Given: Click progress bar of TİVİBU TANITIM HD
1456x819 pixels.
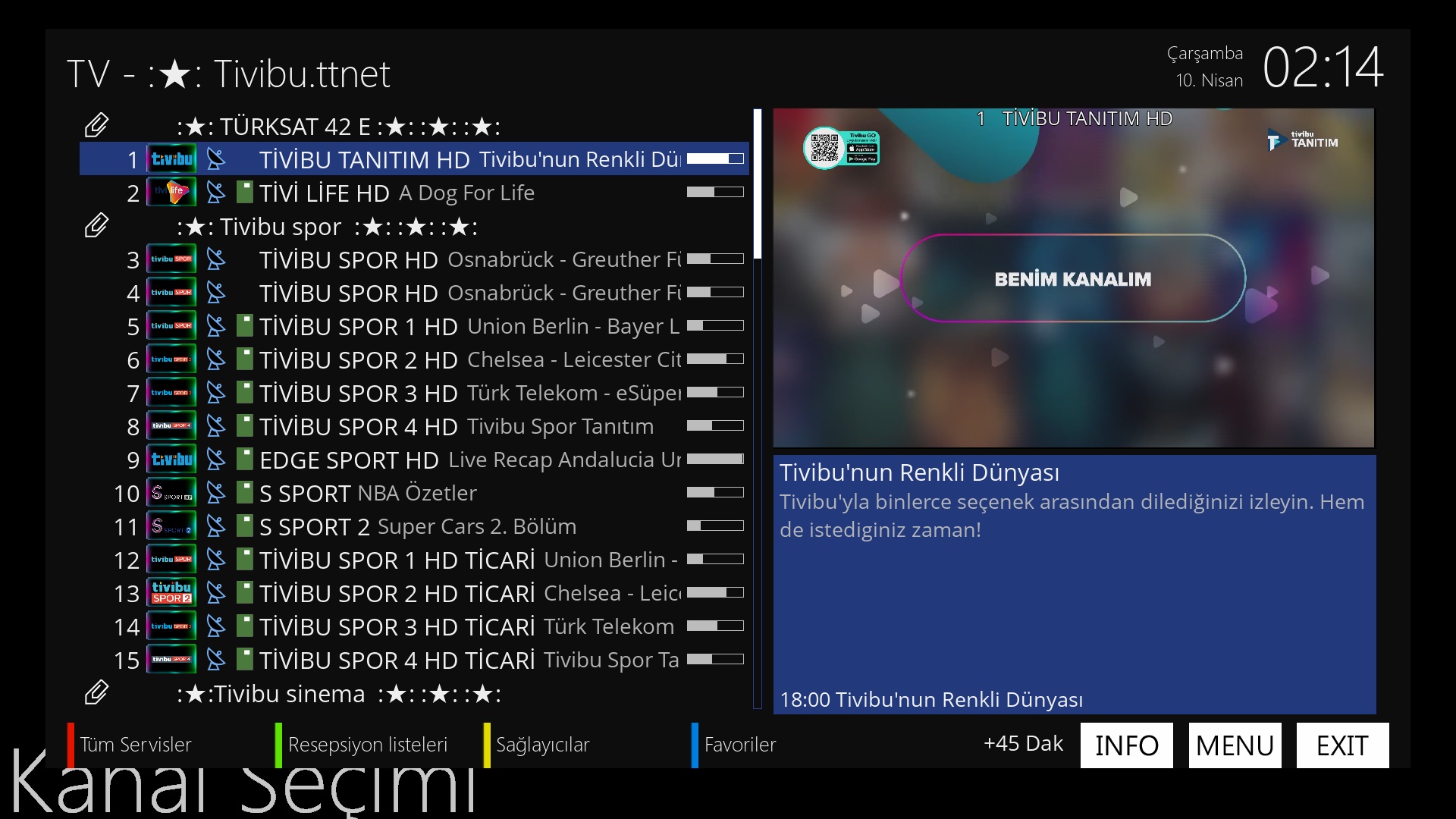Looking at the screenshot, I should point(715,158).
